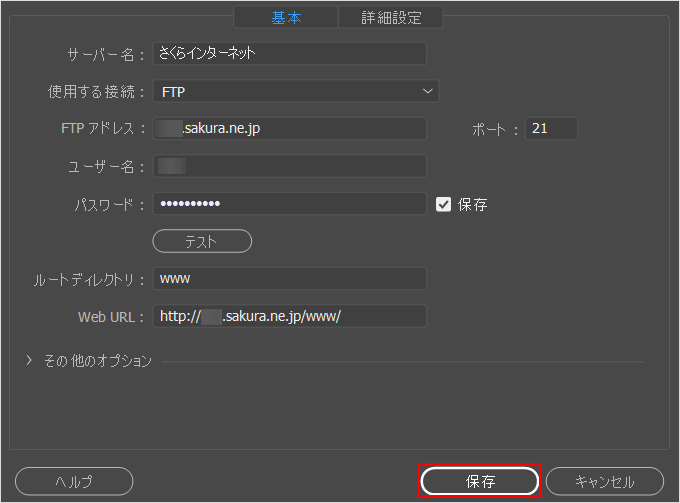Click the arrow icon beside その他のオプション
The image size is (680, 503).
29,361
